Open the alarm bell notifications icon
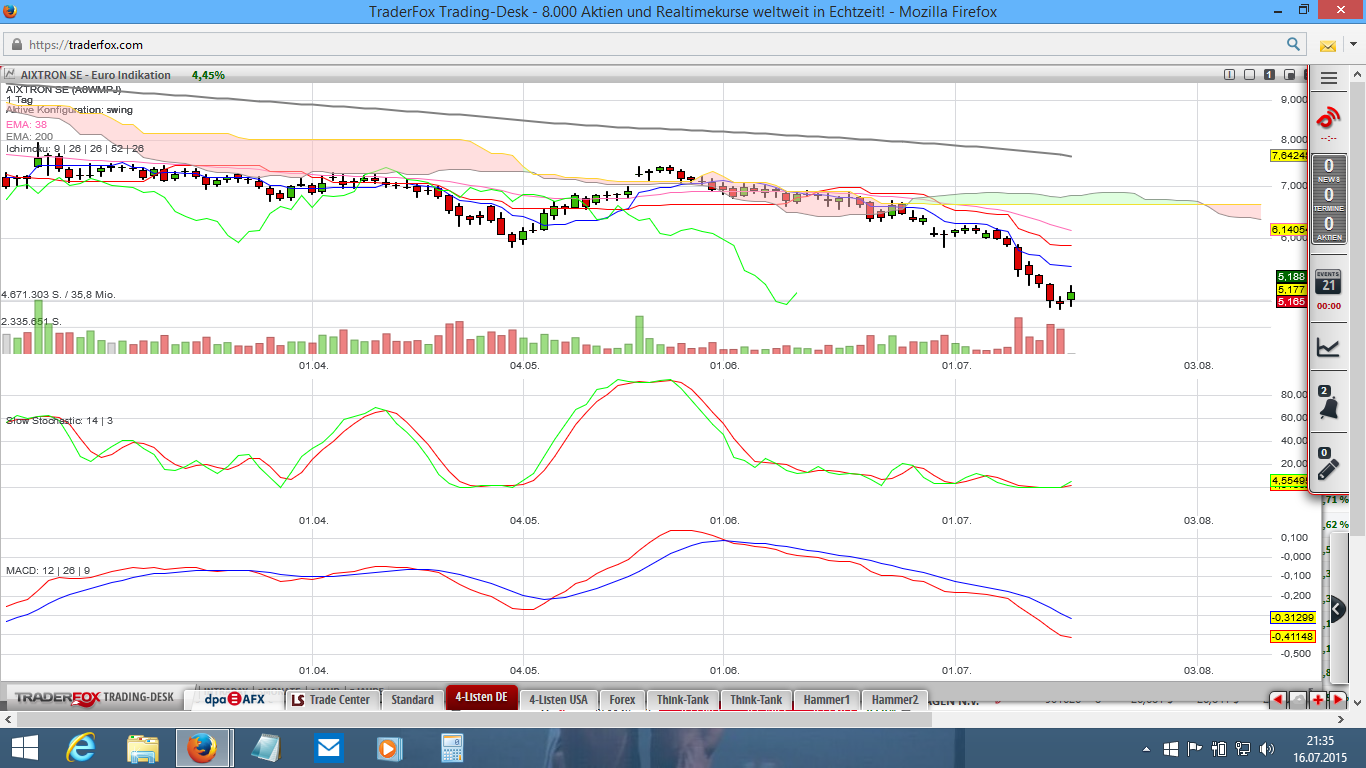This screenshot has width=1366, height=768. [x=1328, y=406]
